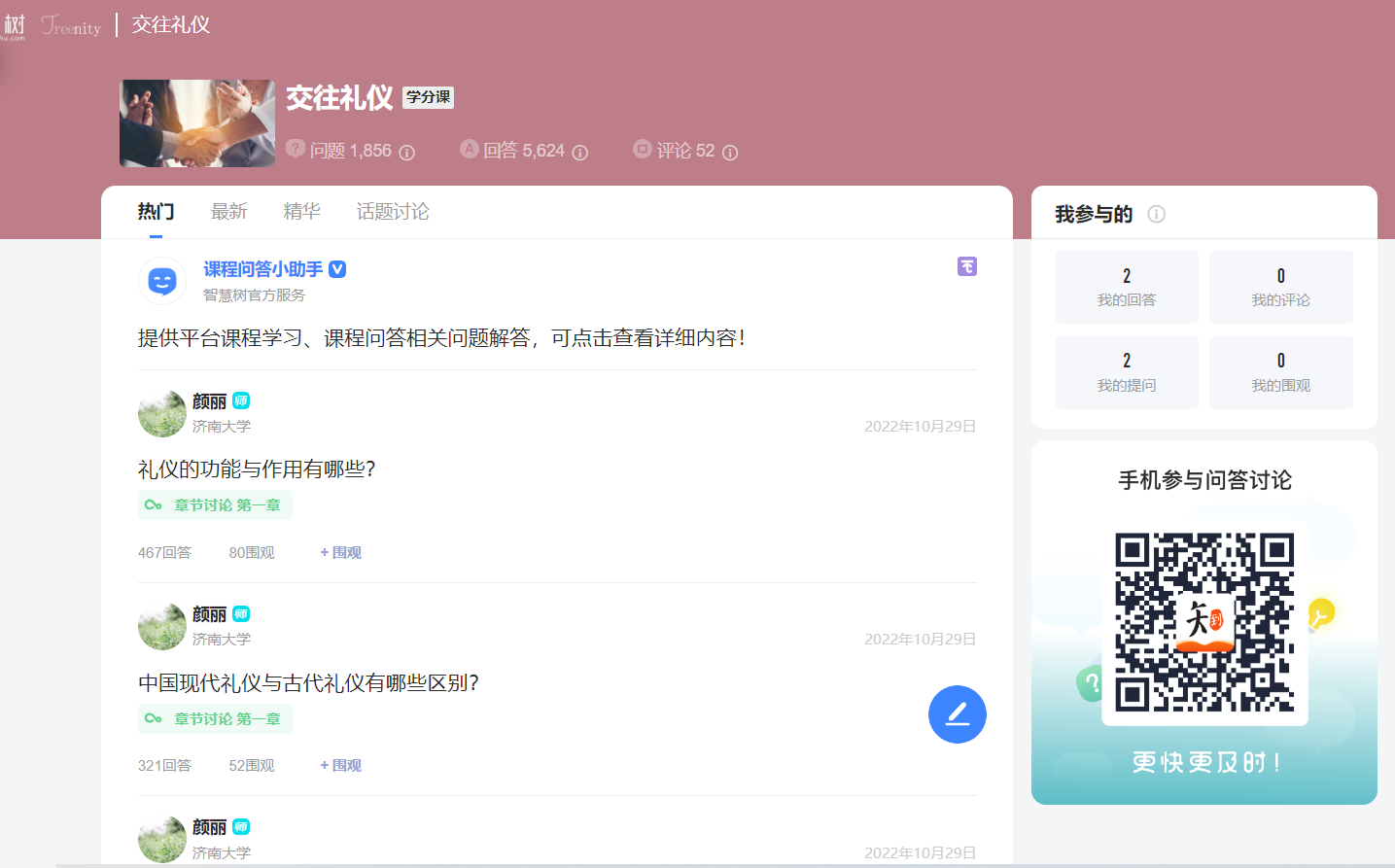The width and height of the screenshot is (1395, 868).
Task: Open the 话题讨论 tab
Action: (393, 212)
